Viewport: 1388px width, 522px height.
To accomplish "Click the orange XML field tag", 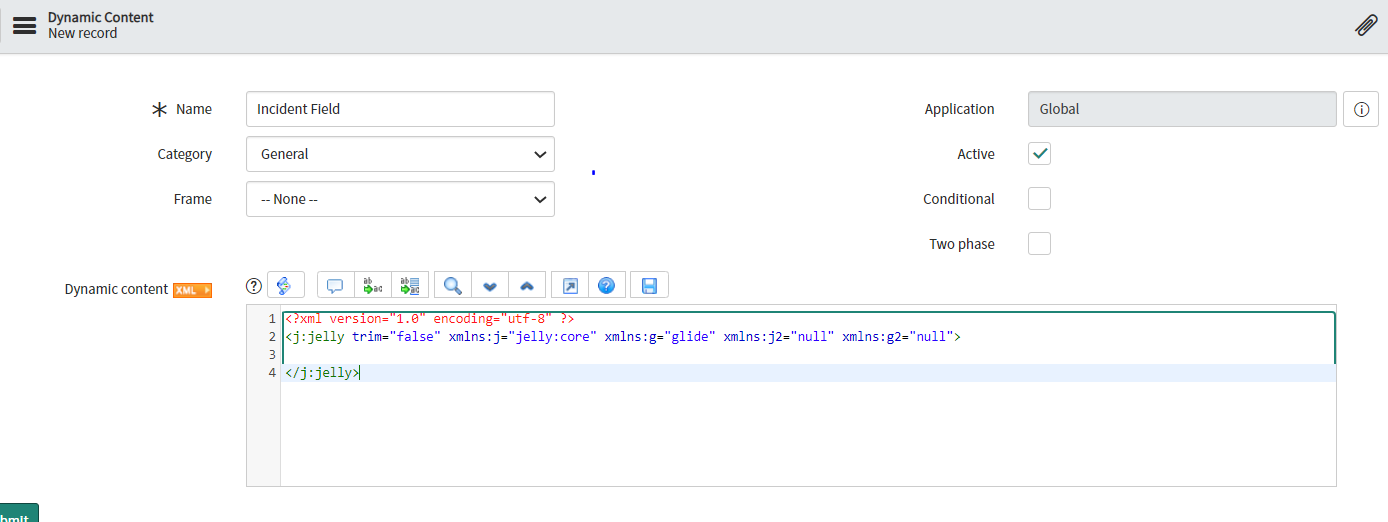I will (193, 290).
